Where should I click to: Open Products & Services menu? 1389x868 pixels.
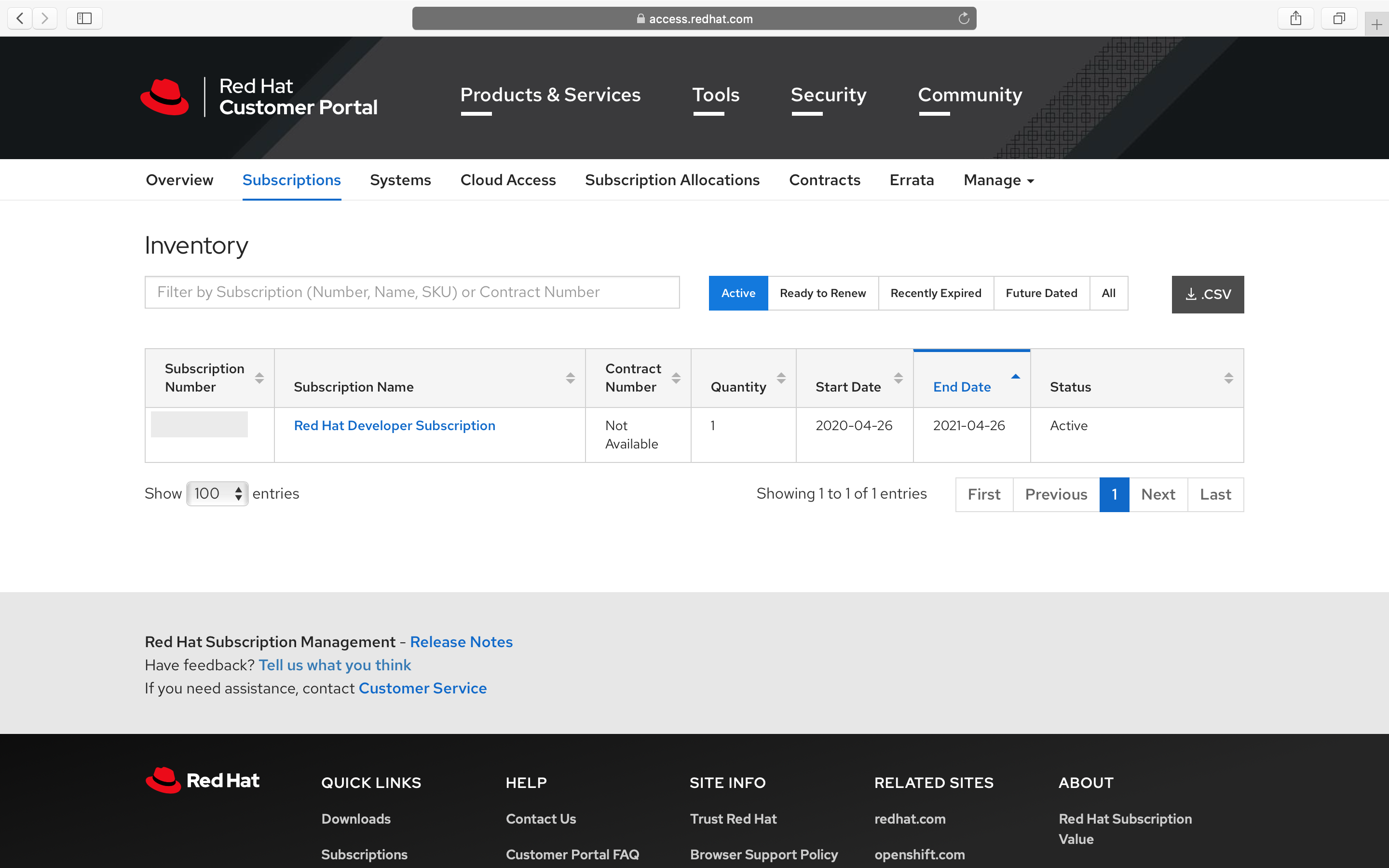coord(550,95)
